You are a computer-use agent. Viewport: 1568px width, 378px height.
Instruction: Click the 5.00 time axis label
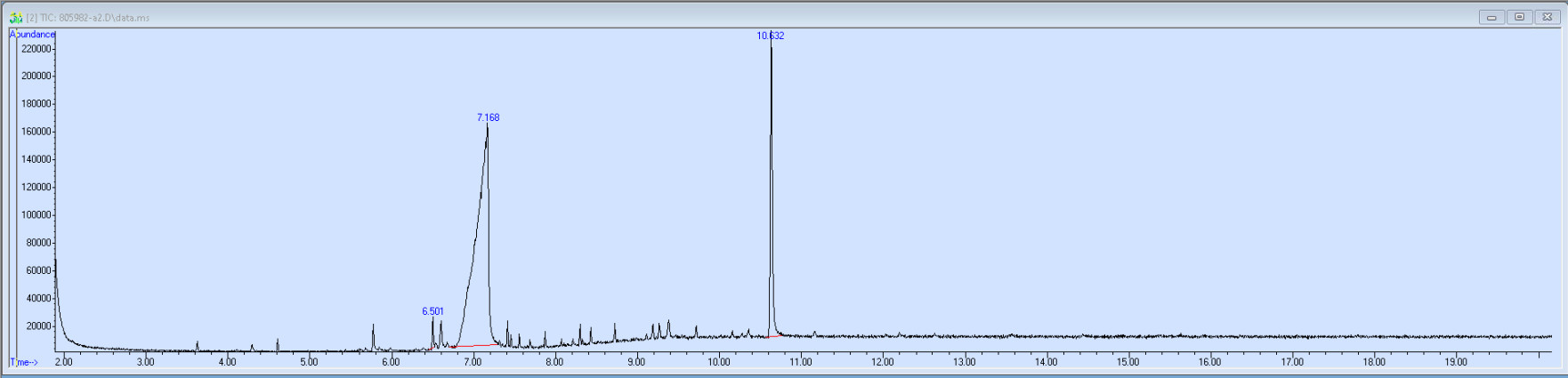(x=309, y=362)
